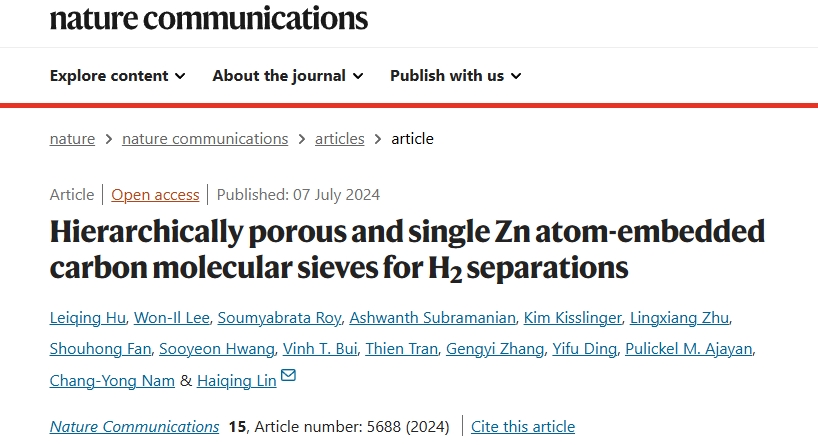Open author Pulickel M. Ajayan details
Viewport: 818px width, 445px height.
pos(689,348)
